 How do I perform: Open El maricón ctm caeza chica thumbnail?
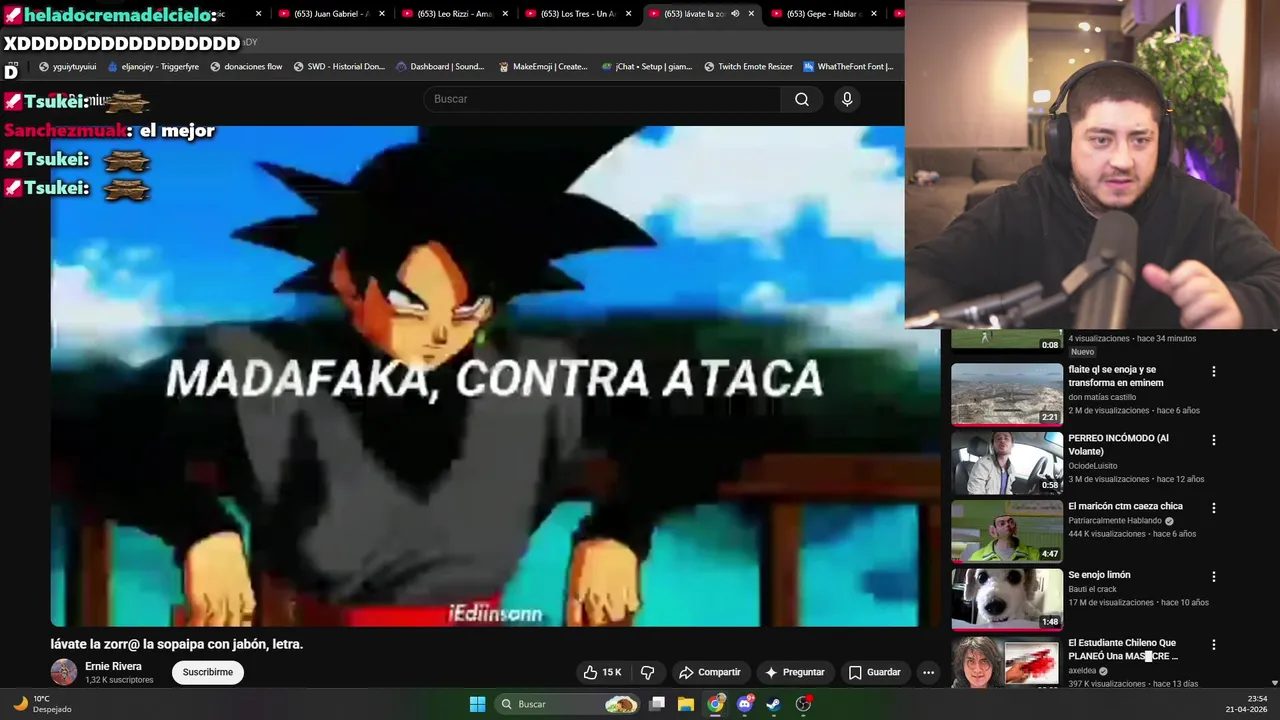tap(1007, 531)
